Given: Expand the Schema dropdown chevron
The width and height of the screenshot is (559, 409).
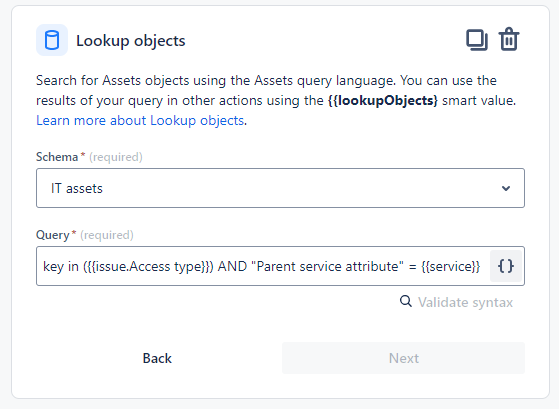Looking at the screenshot, I should (506, 188).
